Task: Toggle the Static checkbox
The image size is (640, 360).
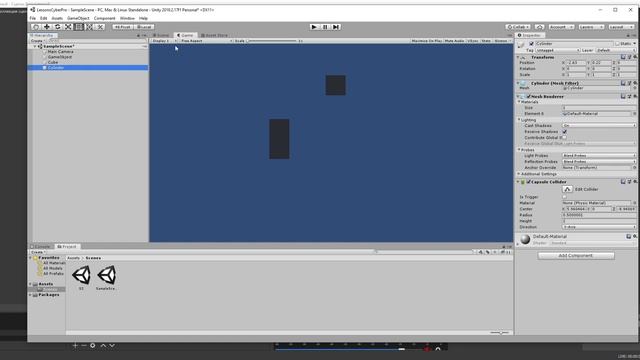Action: click(x=618, y=44)
